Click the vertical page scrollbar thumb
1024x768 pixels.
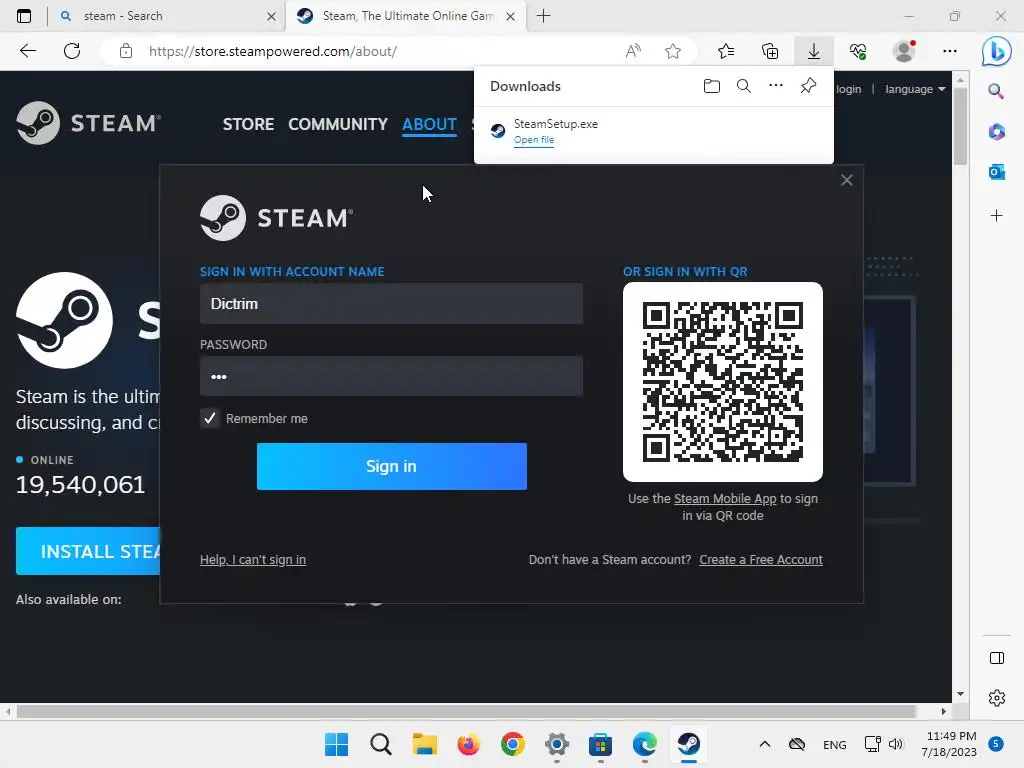(x=959, y=125)
